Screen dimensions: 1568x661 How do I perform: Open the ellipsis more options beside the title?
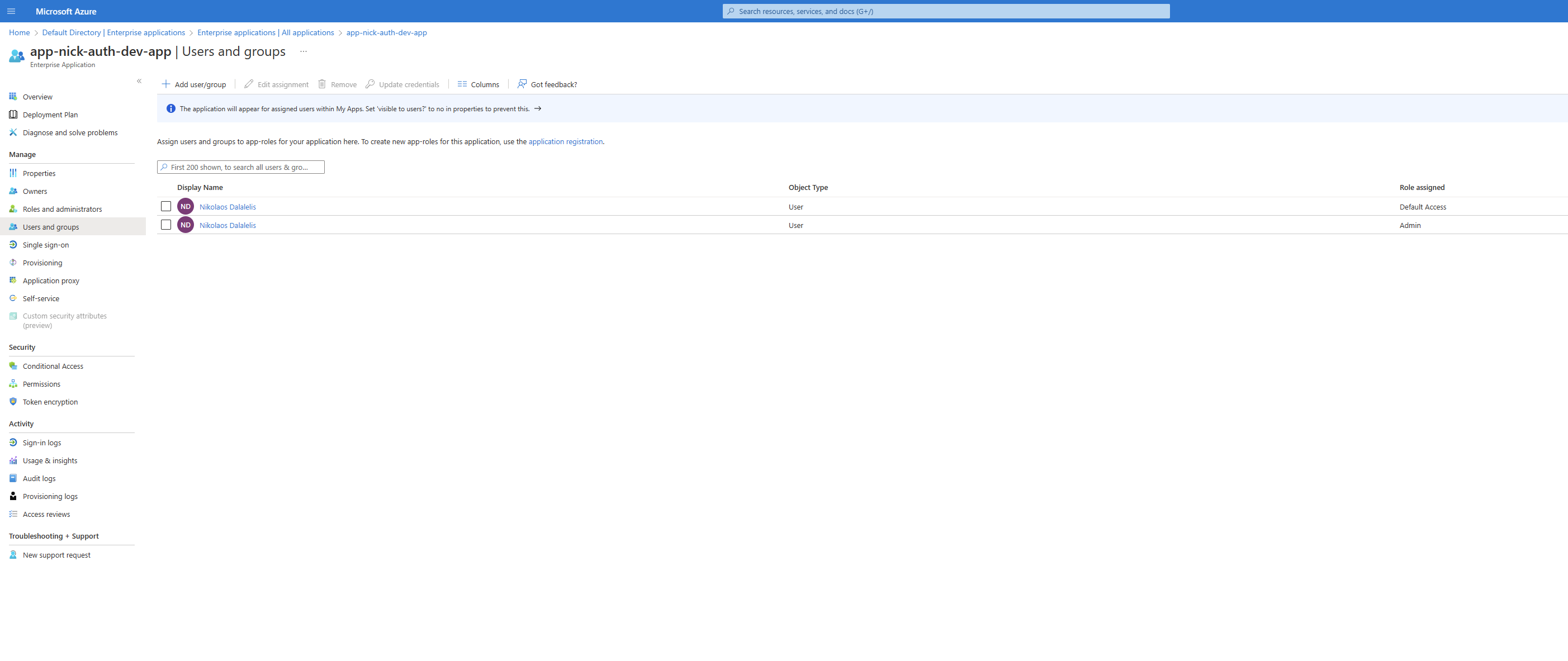coord(303,52)
